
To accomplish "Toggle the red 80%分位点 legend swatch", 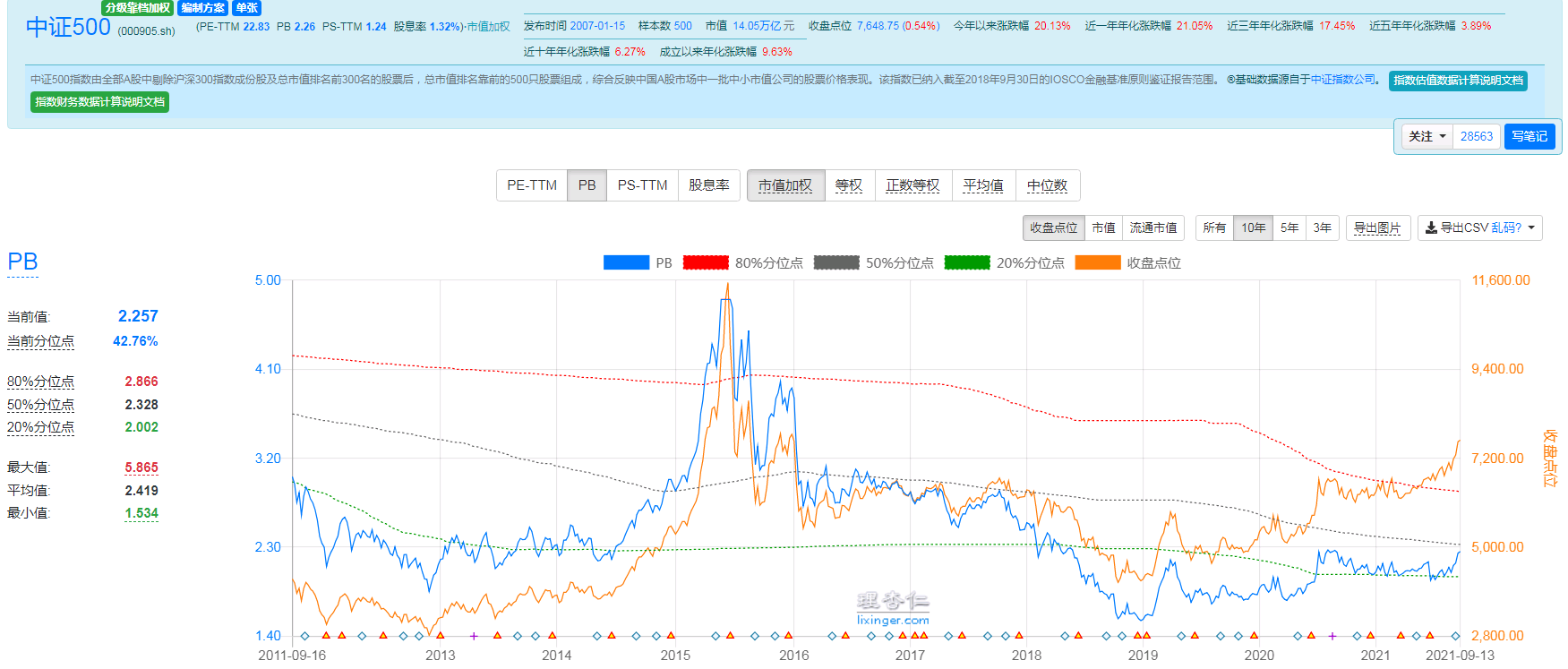I will click(706, 263).
